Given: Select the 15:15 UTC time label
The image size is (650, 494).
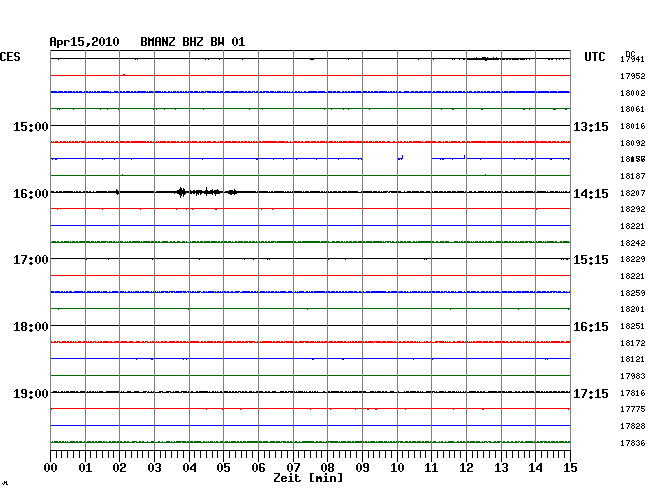Looking at the screenshot, I should pyautogui.click(x=591, y=260).
